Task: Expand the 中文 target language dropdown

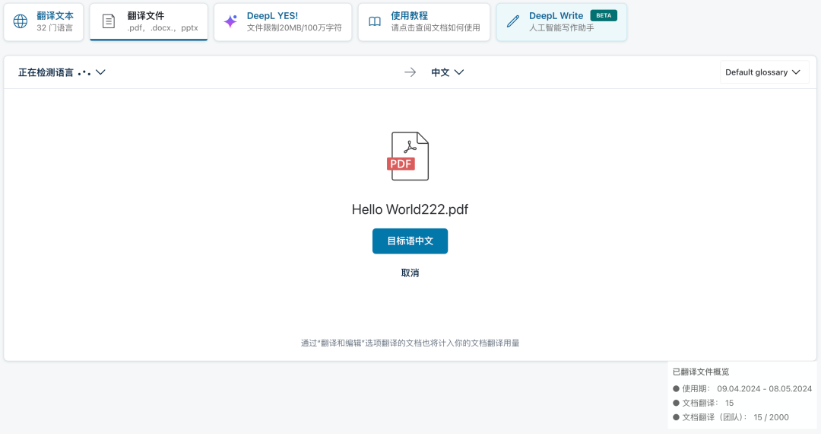Action: [447, 72]
